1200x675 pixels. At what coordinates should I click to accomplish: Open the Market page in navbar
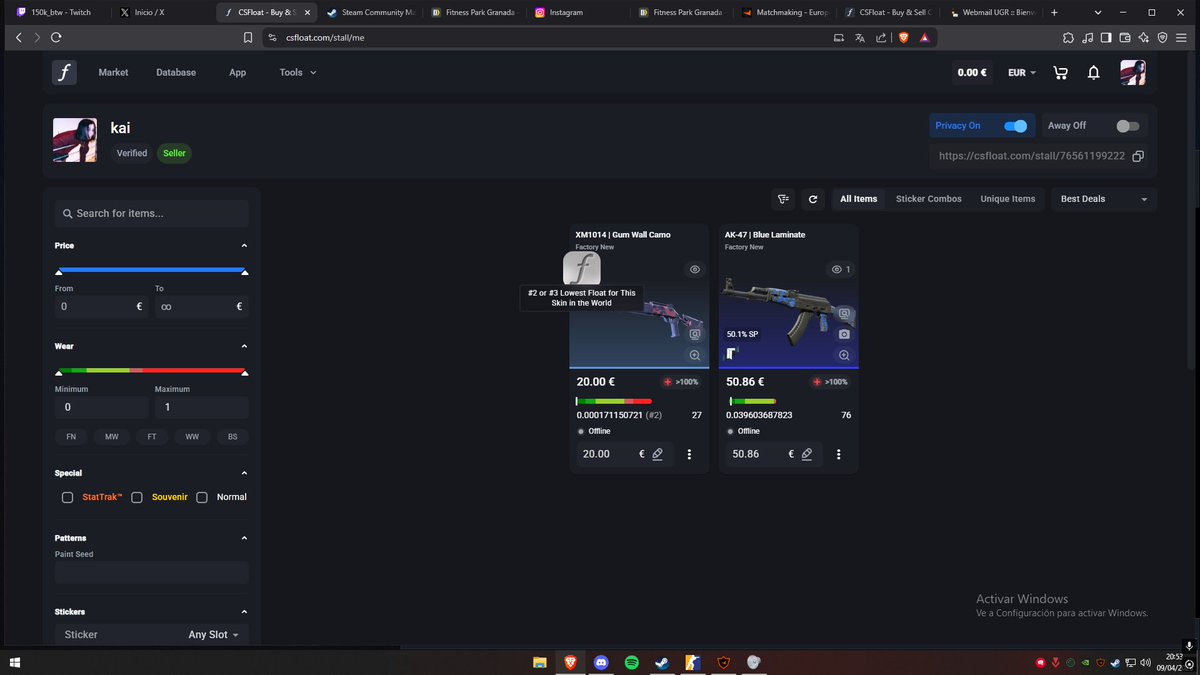[x=113, y=73]
